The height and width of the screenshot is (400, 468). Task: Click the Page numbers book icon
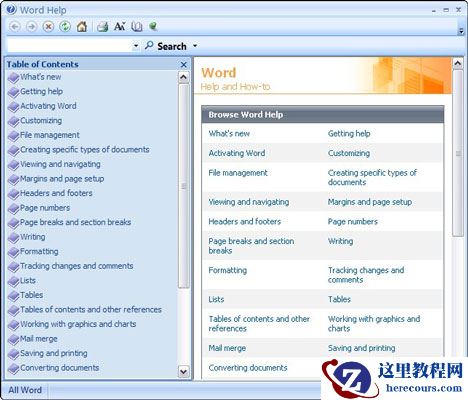14,208
